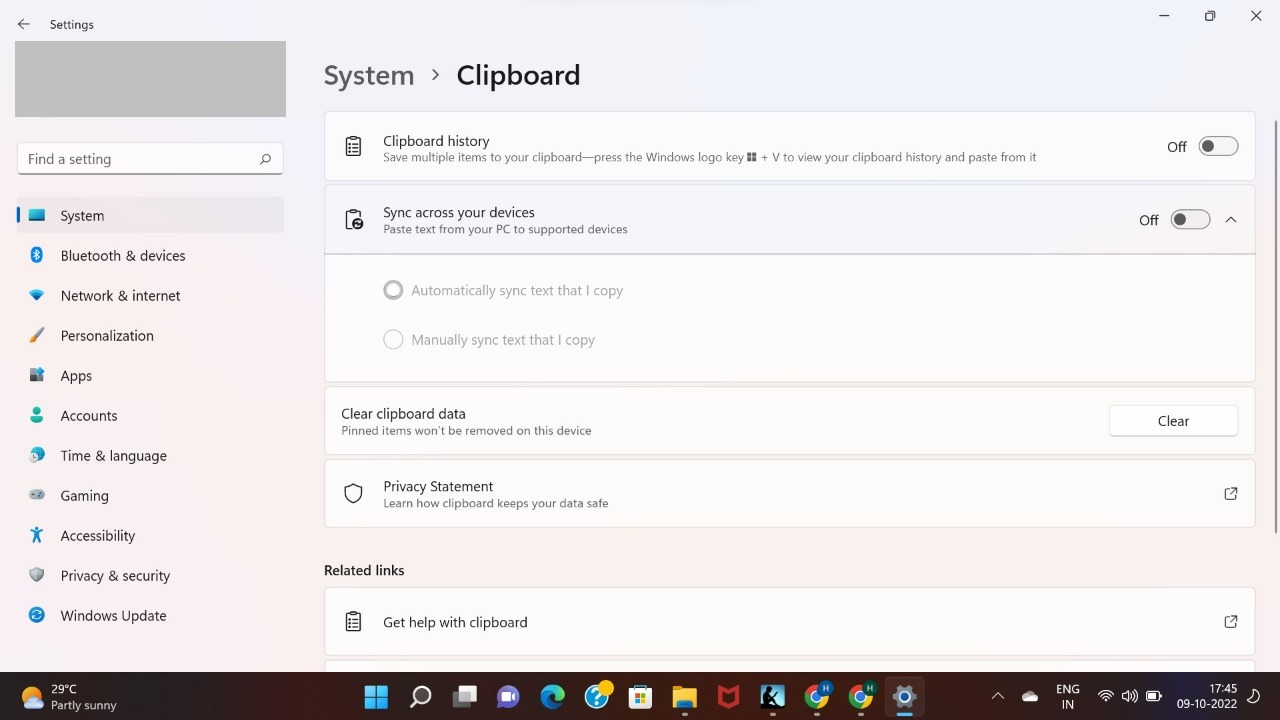Open Get help with clipboard
1280x720 pixels.
[x=455, y=621]
